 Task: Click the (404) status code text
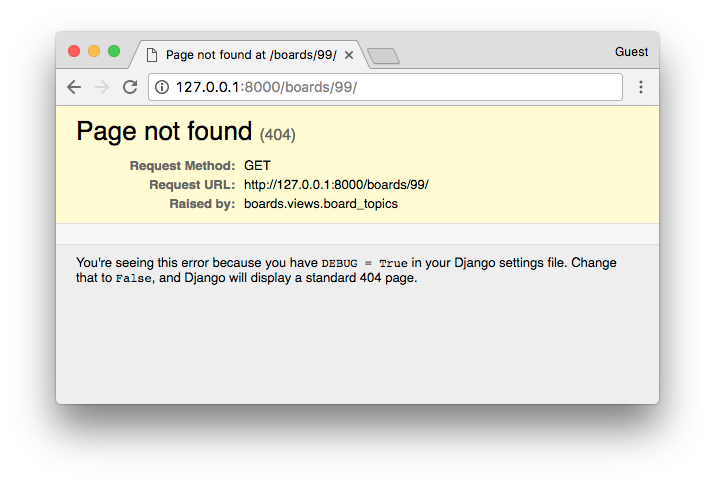[278, 135]
